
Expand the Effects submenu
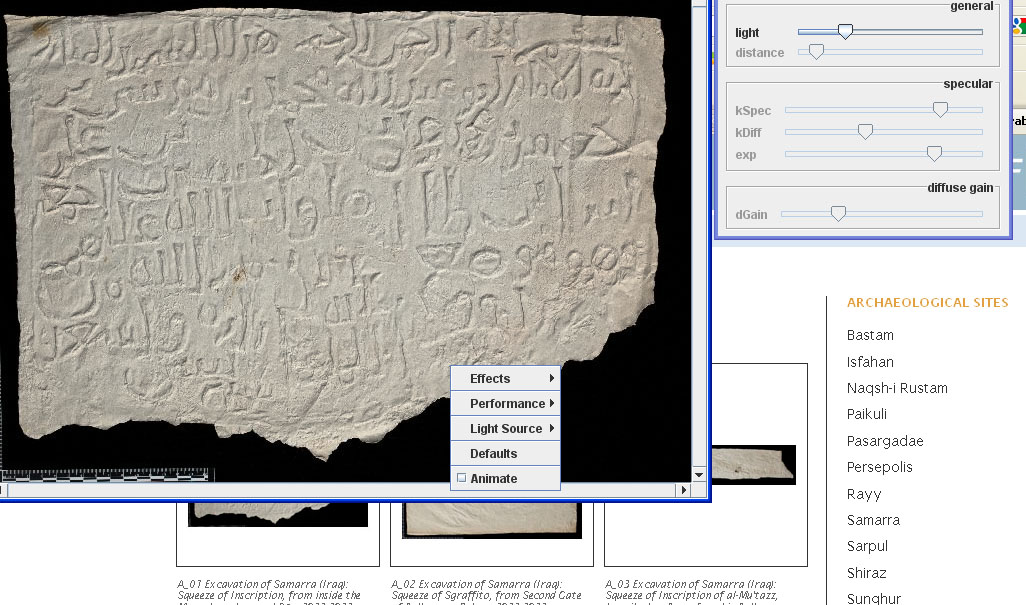[x=505, y=378]
